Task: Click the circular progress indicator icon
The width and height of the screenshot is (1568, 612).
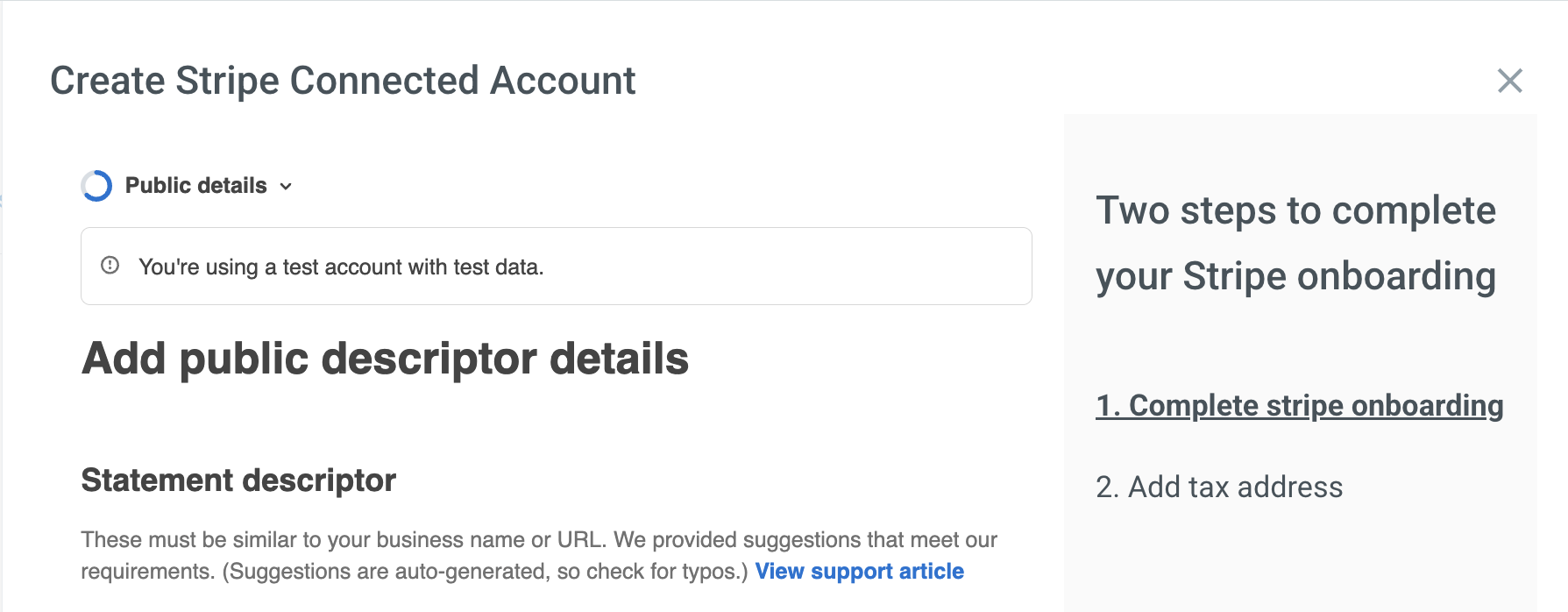Action: point(96,186)
